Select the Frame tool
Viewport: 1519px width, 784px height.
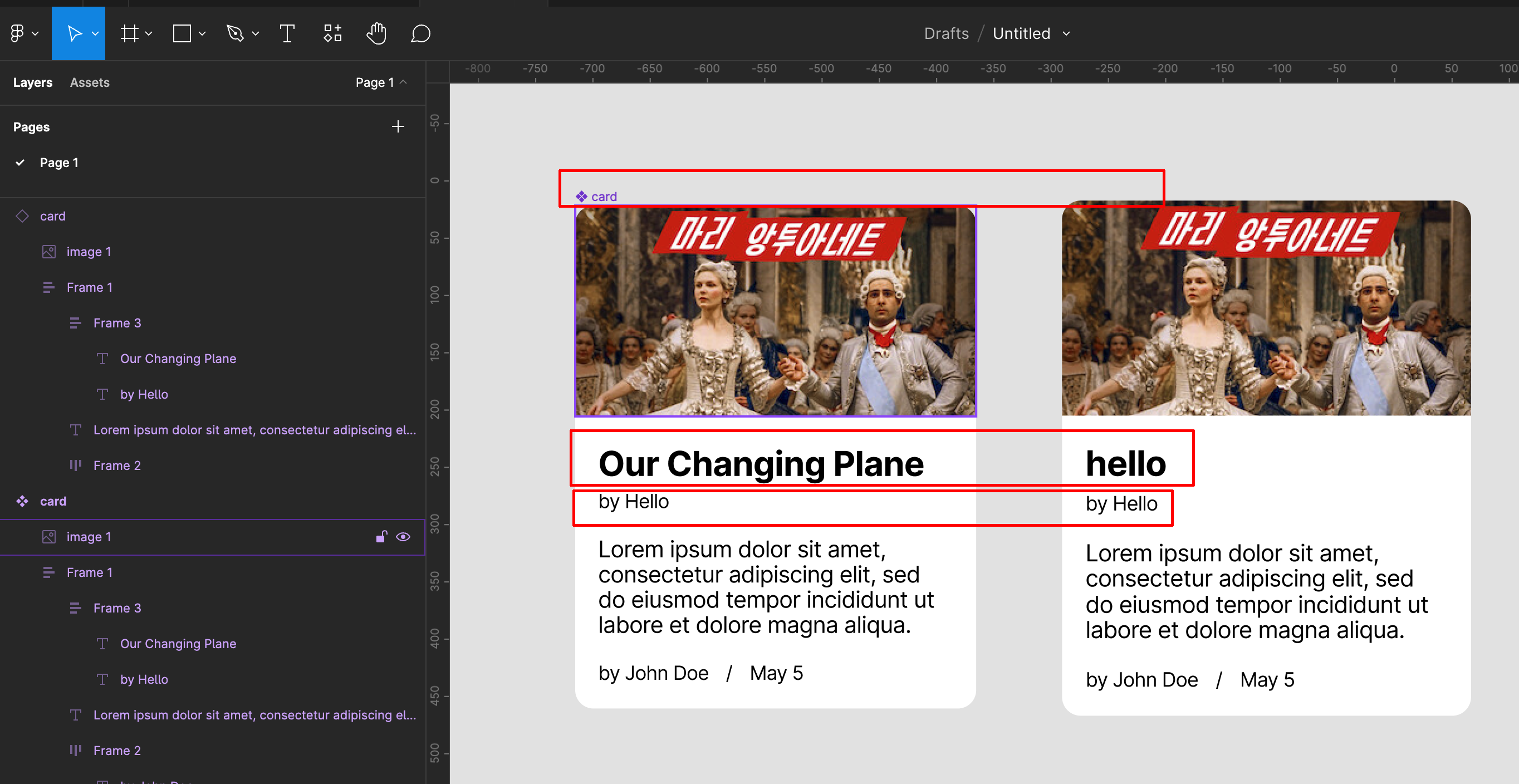(129, 33)
